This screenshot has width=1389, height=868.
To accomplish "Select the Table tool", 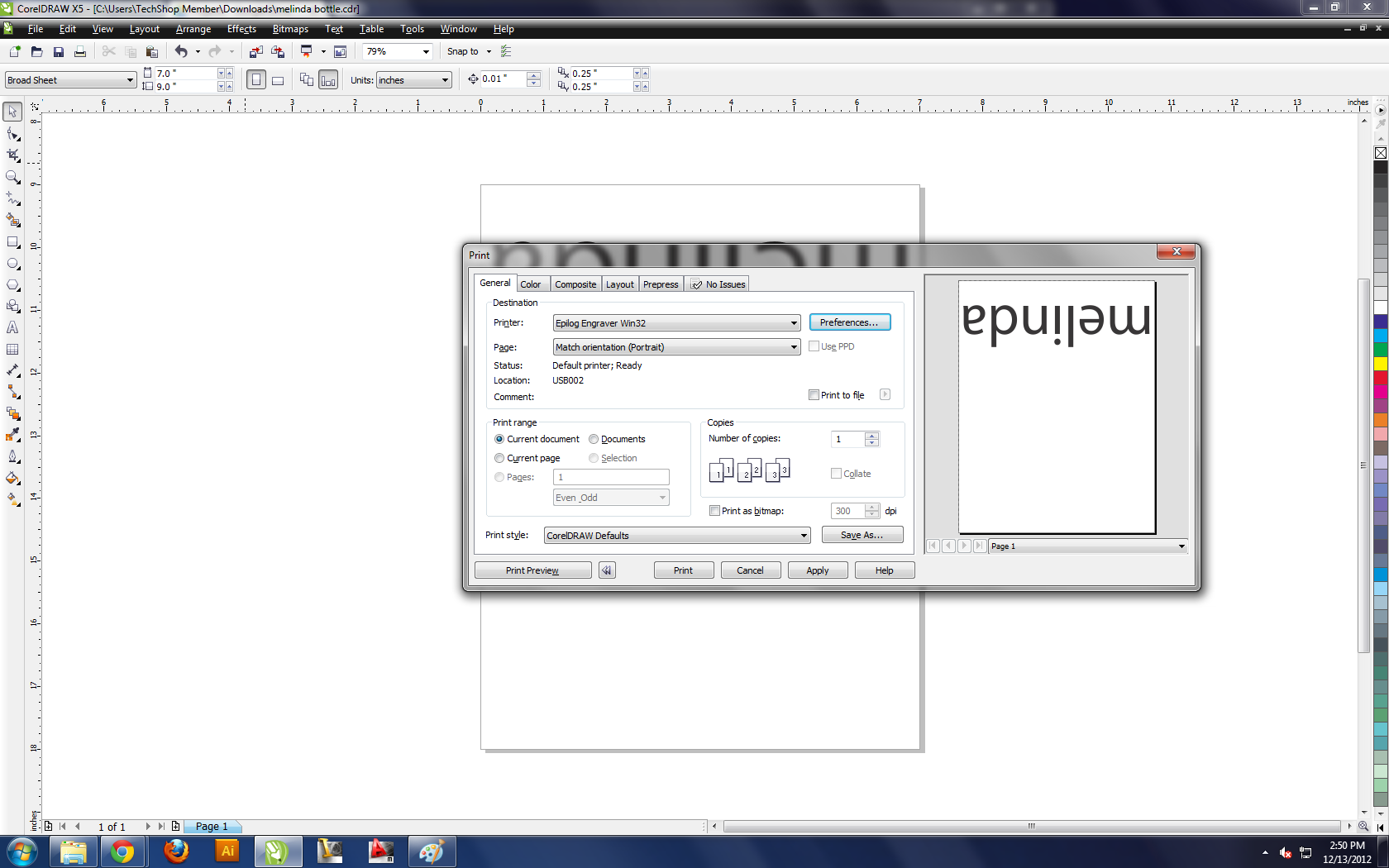I will pyautogui.click(x=12, y=350).
